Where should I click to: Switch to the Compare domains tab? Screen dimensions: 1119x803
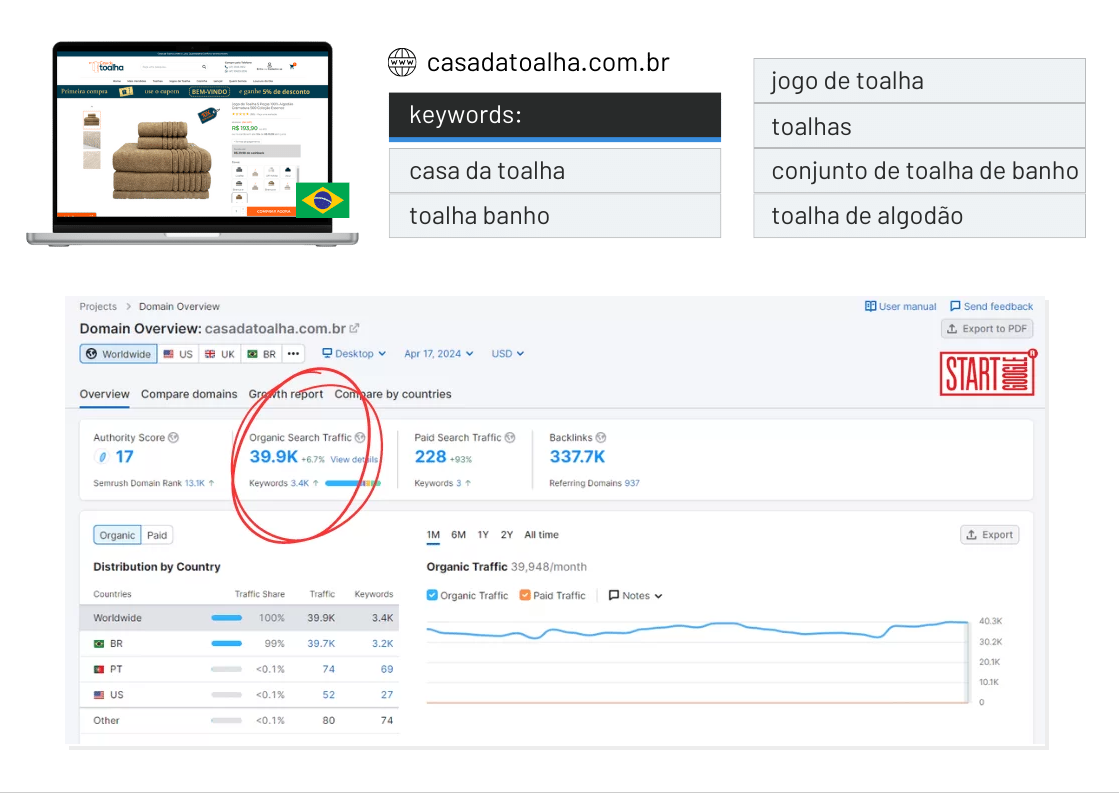189,394
